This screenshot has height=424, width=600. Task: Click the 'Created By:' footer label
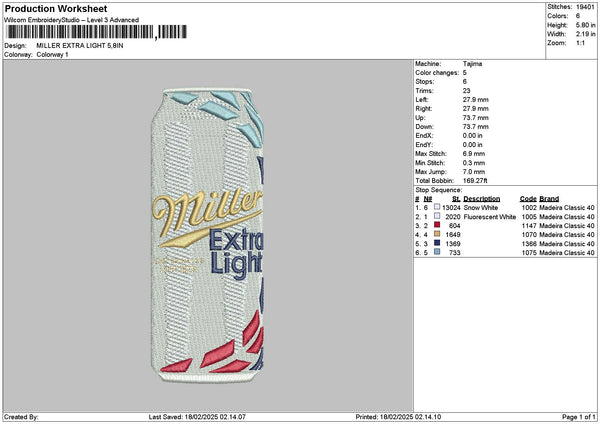(x=21, y=417)
